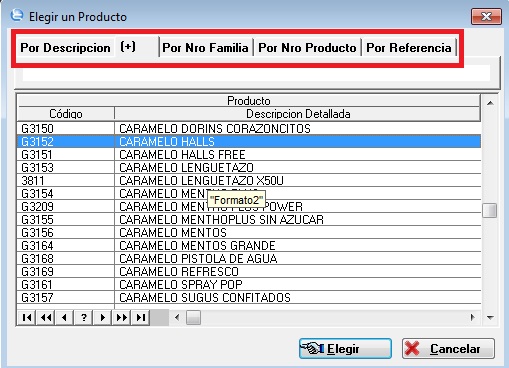Switch to Por Descripcion tab
The height and width of the screenshot is (368, 509).
pos(65,48)
